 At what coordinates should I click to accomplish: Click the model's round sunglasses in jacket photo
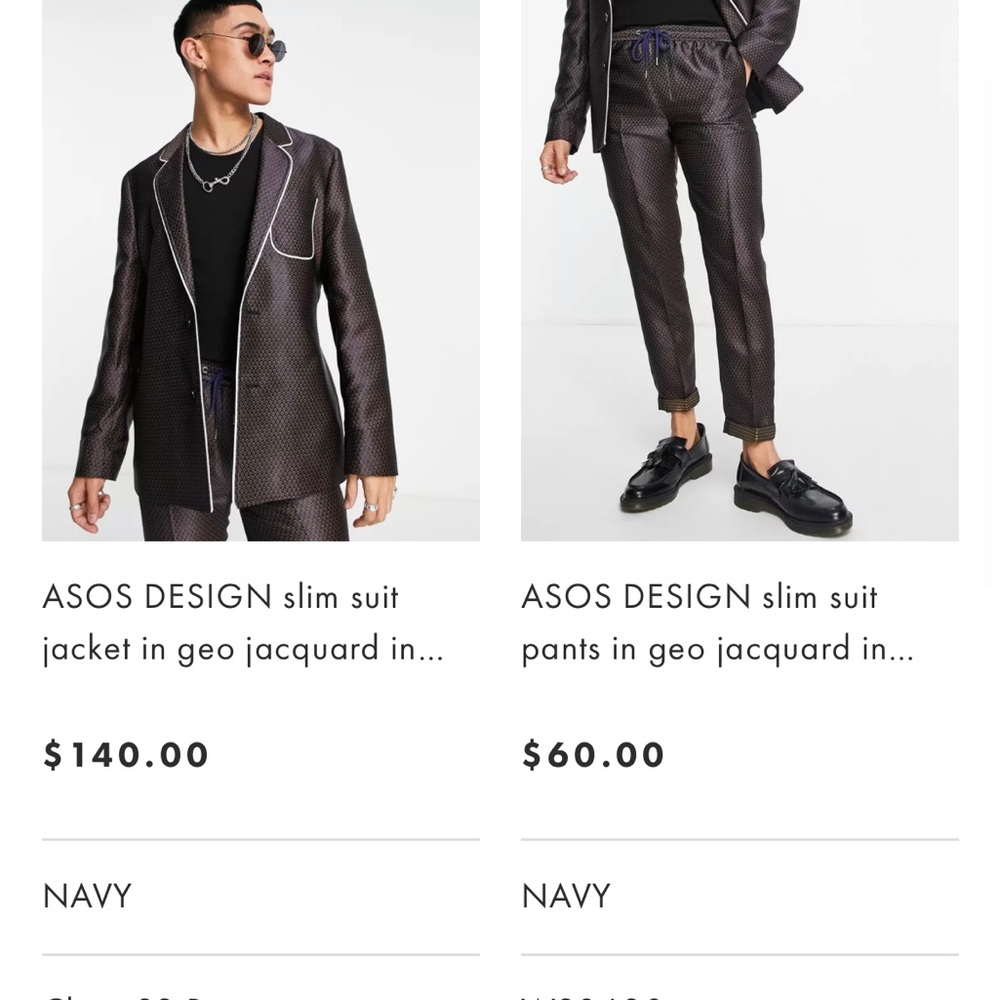[x=242, y=47]
